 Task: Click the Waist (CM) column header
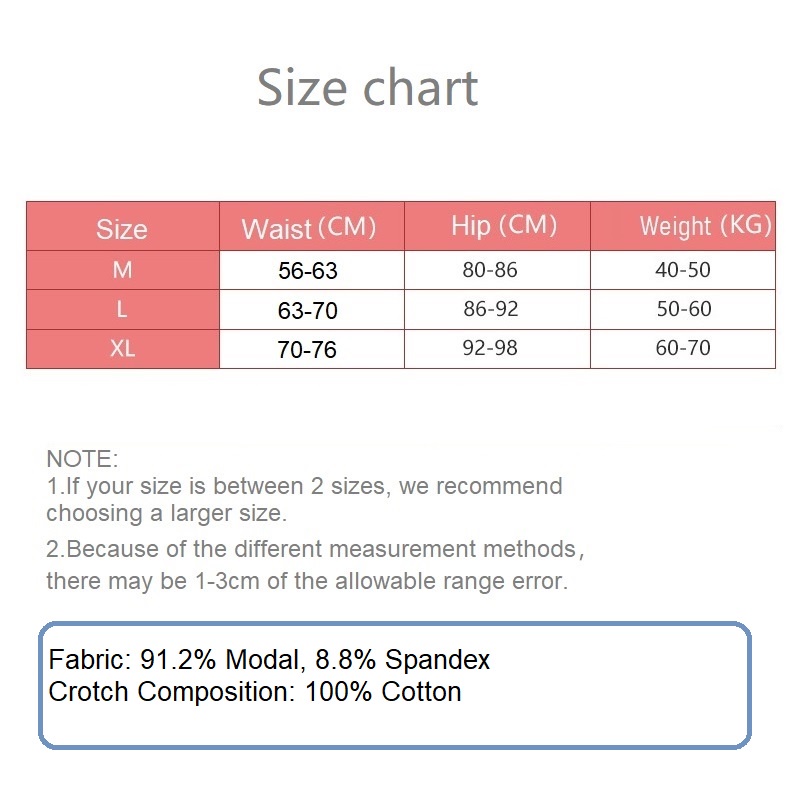click(308, 228)
